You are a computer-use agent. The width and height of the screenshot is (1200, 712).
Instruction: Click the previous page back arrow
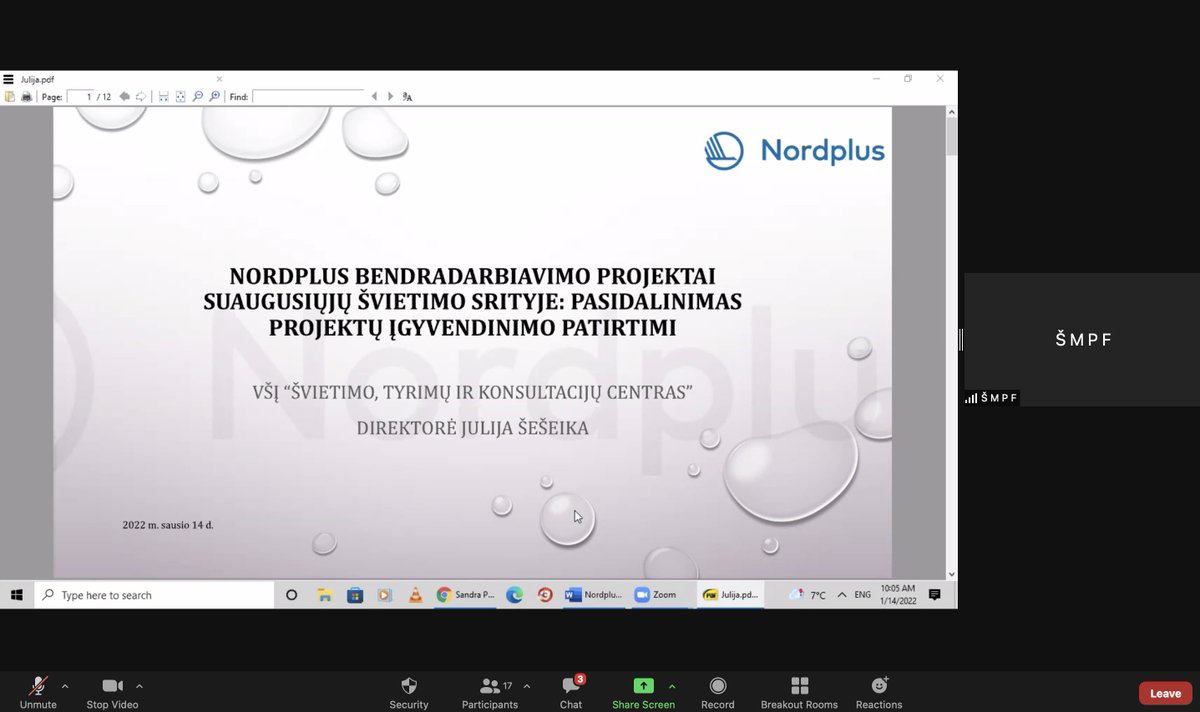pyautogui.click(x=124, y=96)
